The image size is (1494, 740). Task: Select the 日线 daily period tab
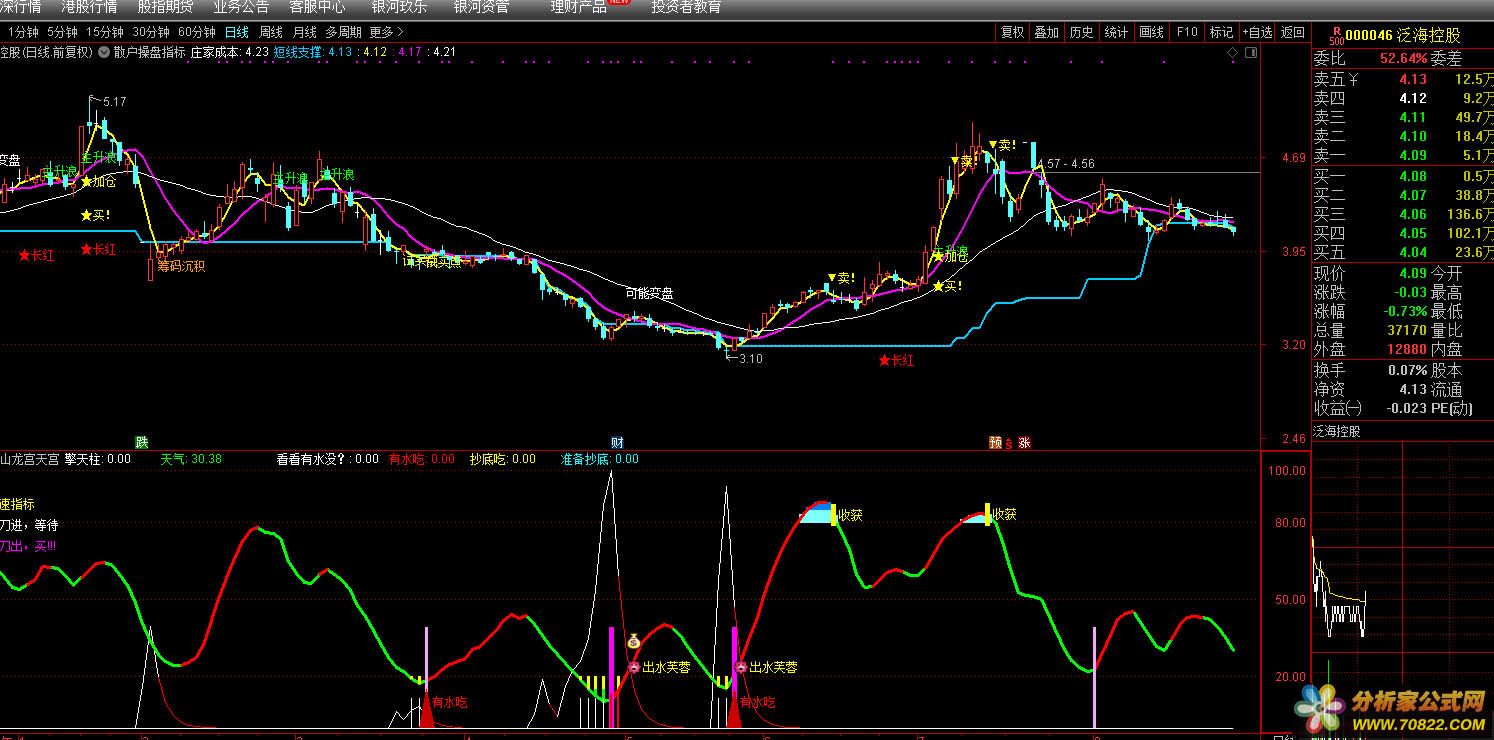(237, 32)
